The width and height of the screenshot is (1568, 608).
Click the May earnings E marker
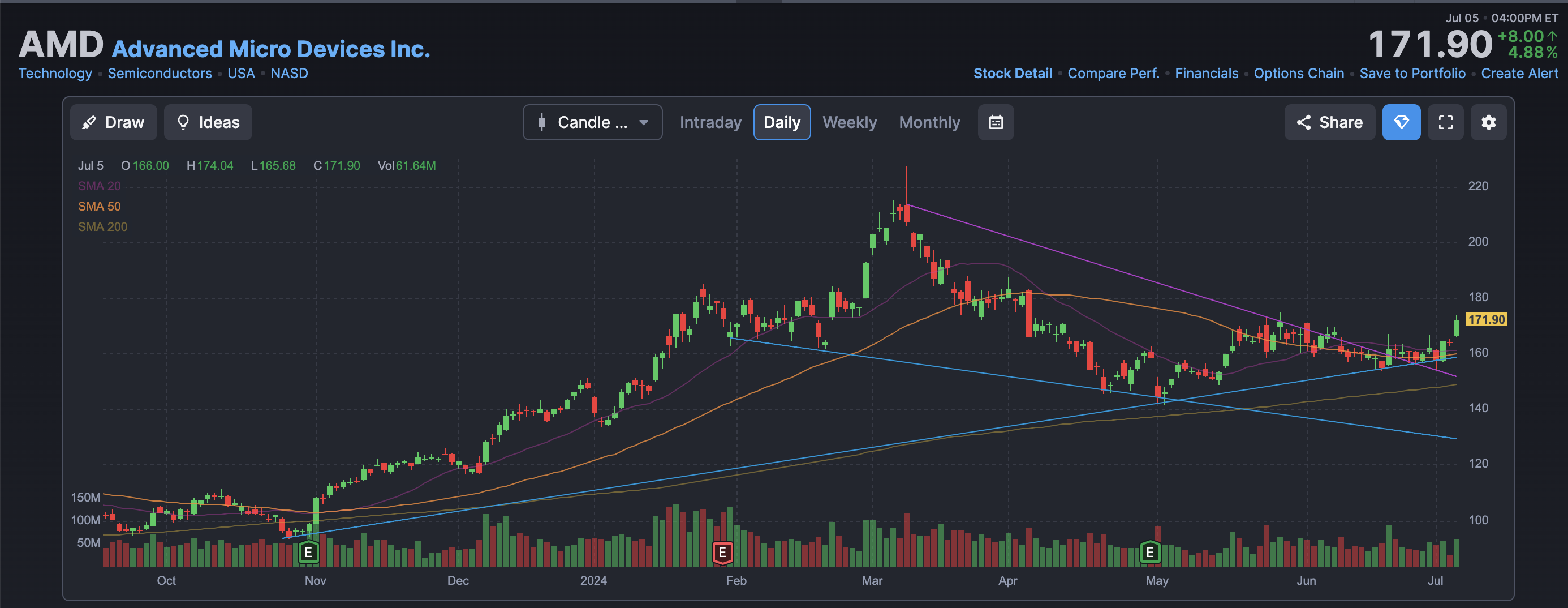click(x=1149, y=552)
